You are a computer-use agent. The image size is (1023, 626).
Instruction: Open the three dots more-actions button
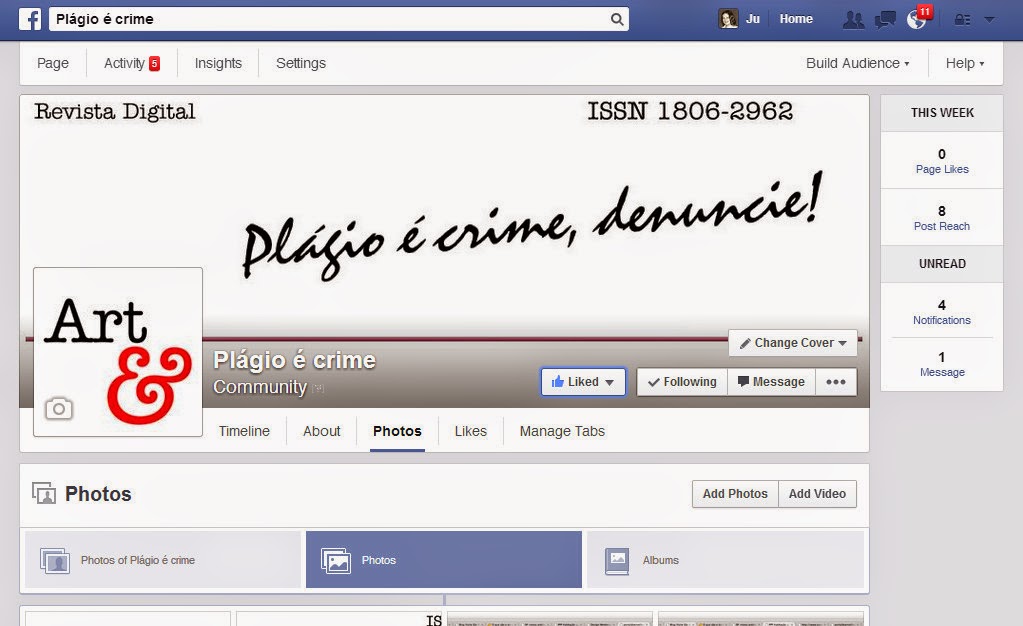[836, 382]
